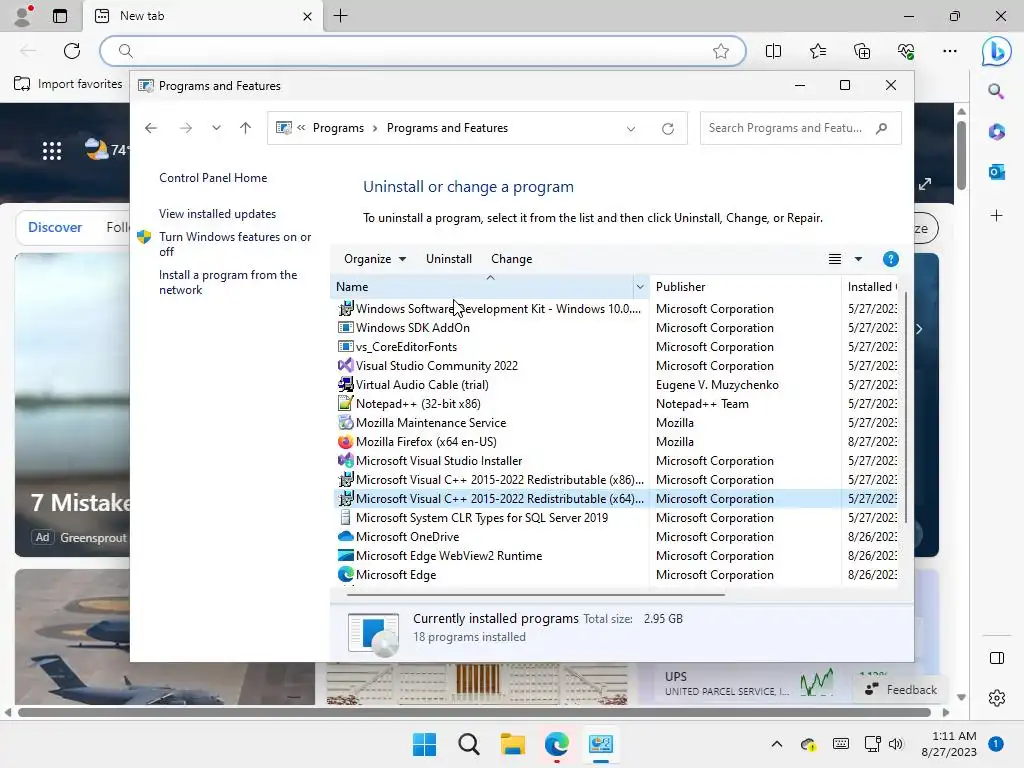This screenshot has width=1024, height=768.
Task: Open Edge Settings and more menu
Action: [x=950, y=51]
